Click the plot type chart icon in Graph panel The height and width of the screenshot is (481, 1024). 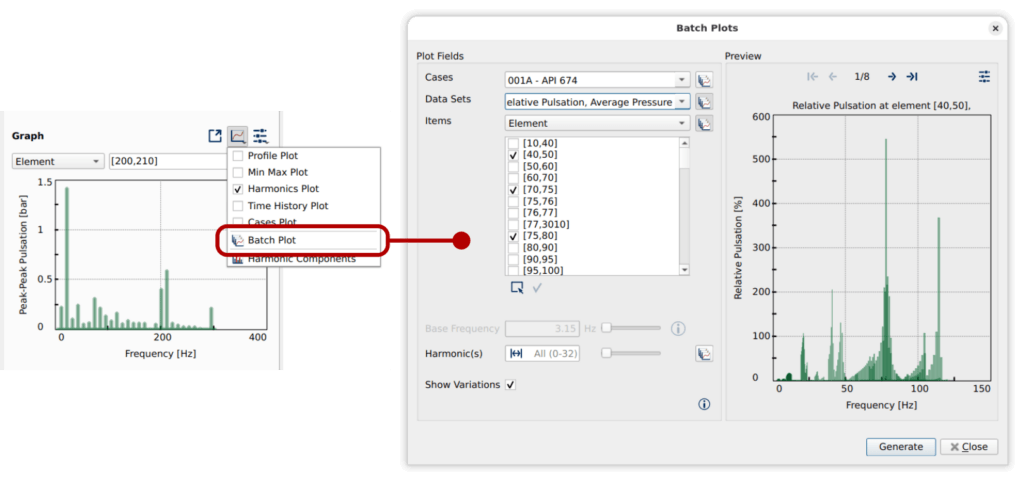(238, 136)
